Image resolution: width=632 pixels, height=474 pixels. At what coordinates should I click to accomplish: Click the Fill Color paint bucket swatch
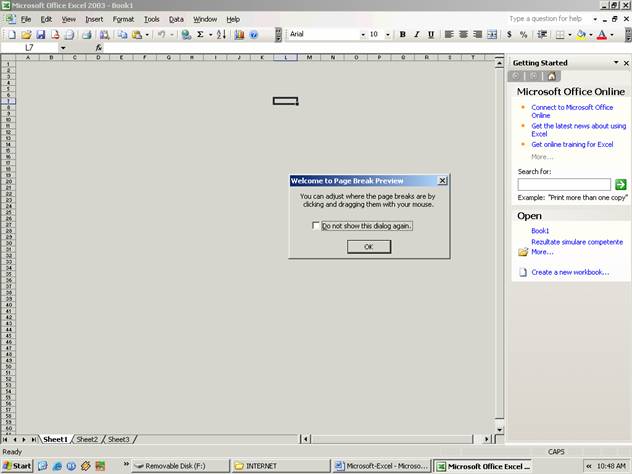[x=581, y=35]
